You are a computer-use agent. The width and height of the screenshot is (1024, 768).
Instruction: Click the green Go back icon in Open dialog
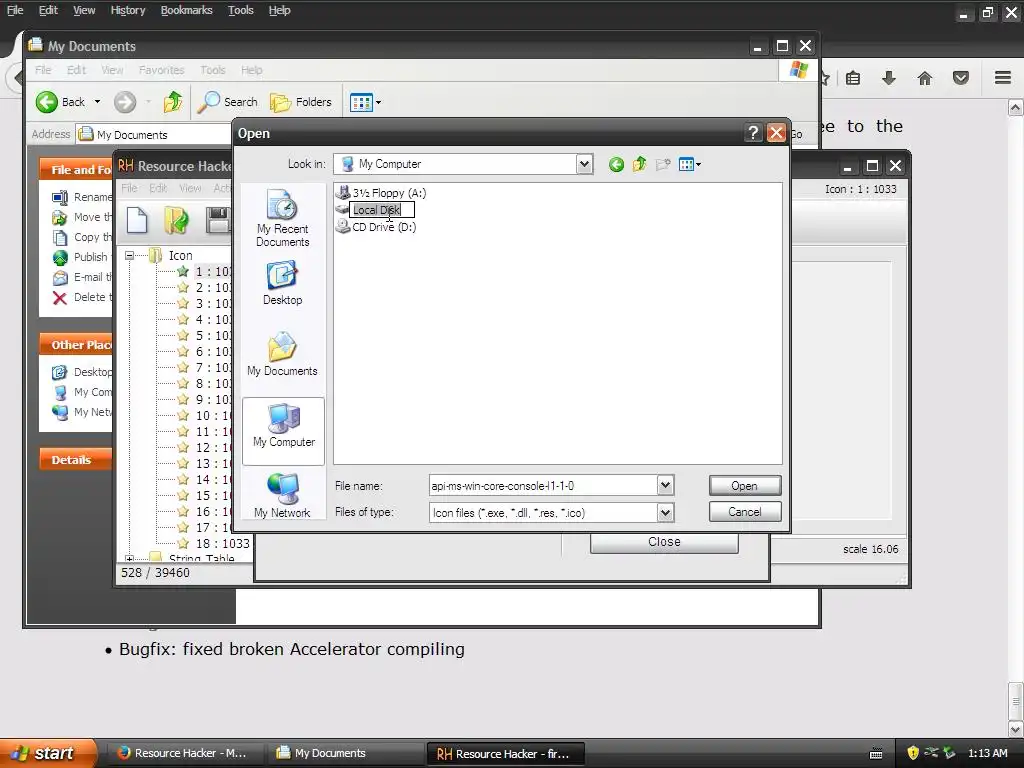[x=616, y=165]
